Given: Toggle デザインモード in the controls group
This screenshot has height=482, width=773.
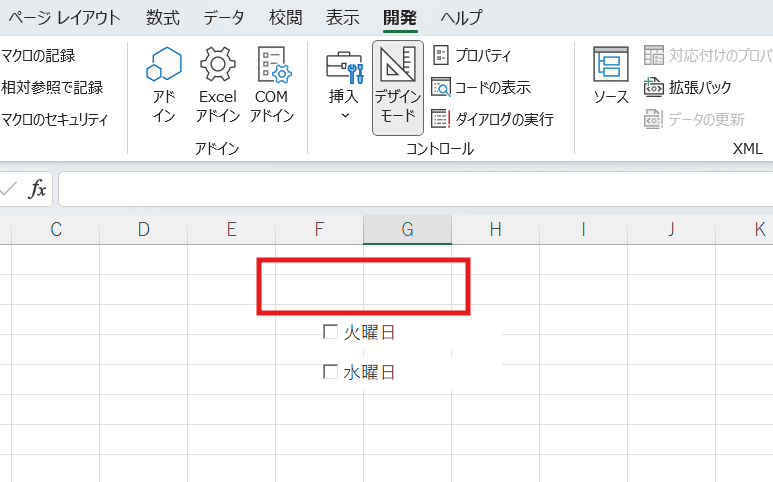Looking at the screenshot, I should [397, 87].
